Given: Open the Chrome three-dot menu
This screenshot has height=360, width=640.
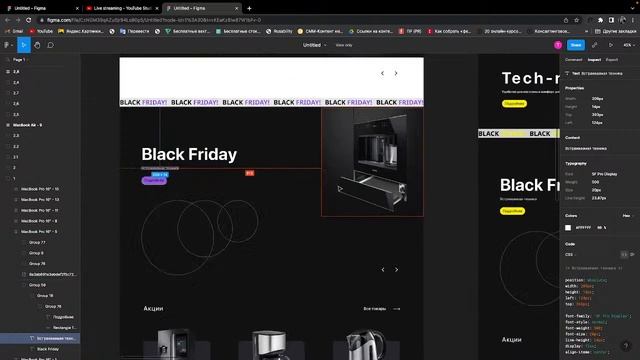Looking at the screenshot, I should coord(633,20).
